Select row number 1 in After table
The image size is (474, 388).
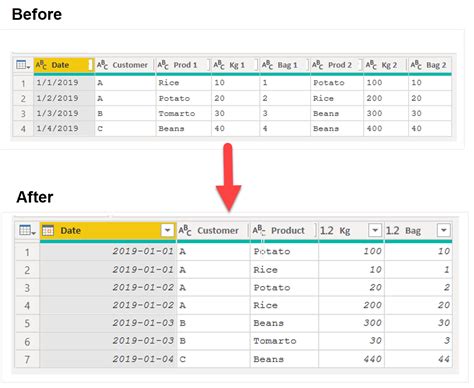tap(27, 252)
